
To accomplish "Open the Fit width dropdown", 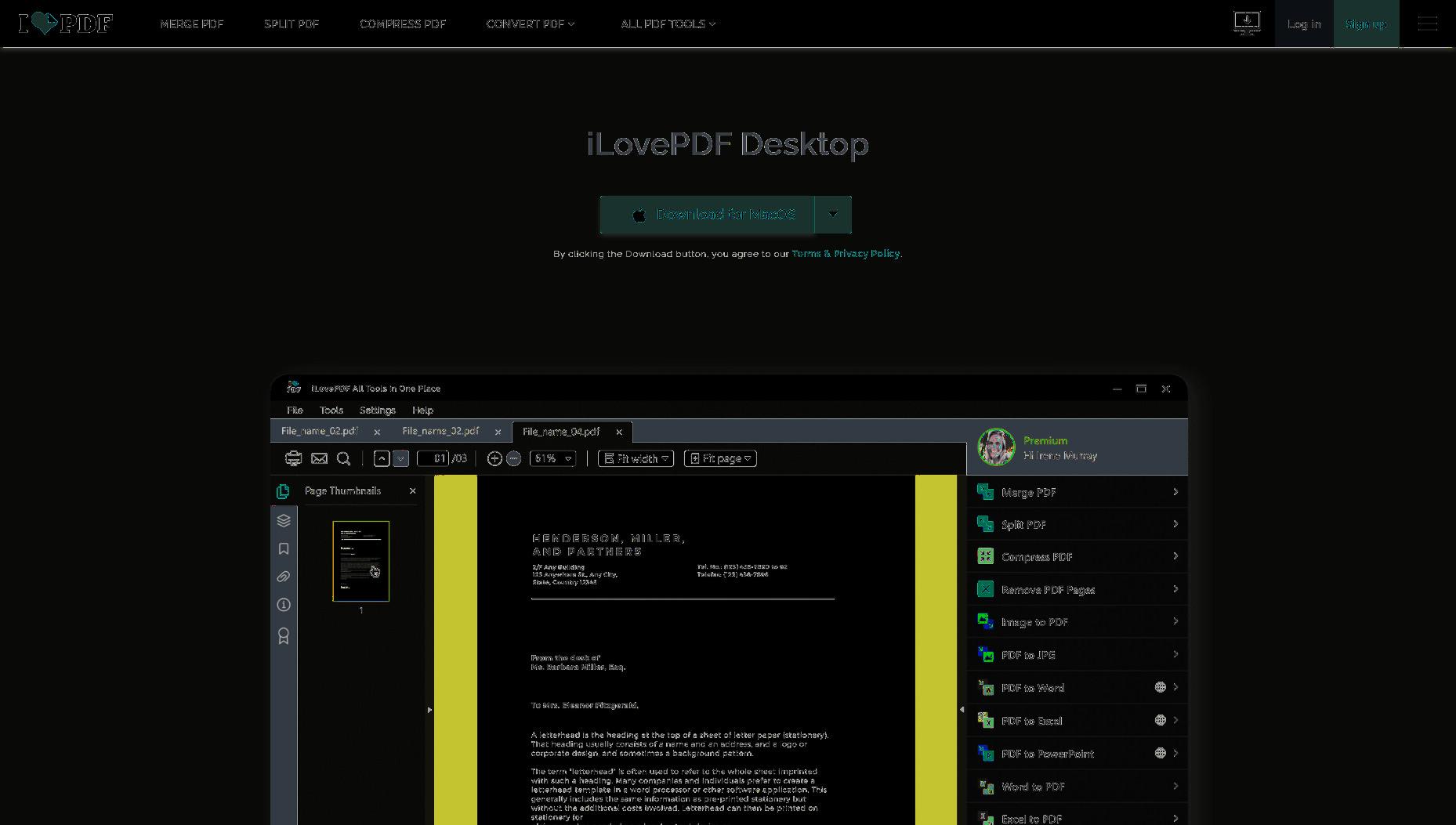I will (636, 458).
